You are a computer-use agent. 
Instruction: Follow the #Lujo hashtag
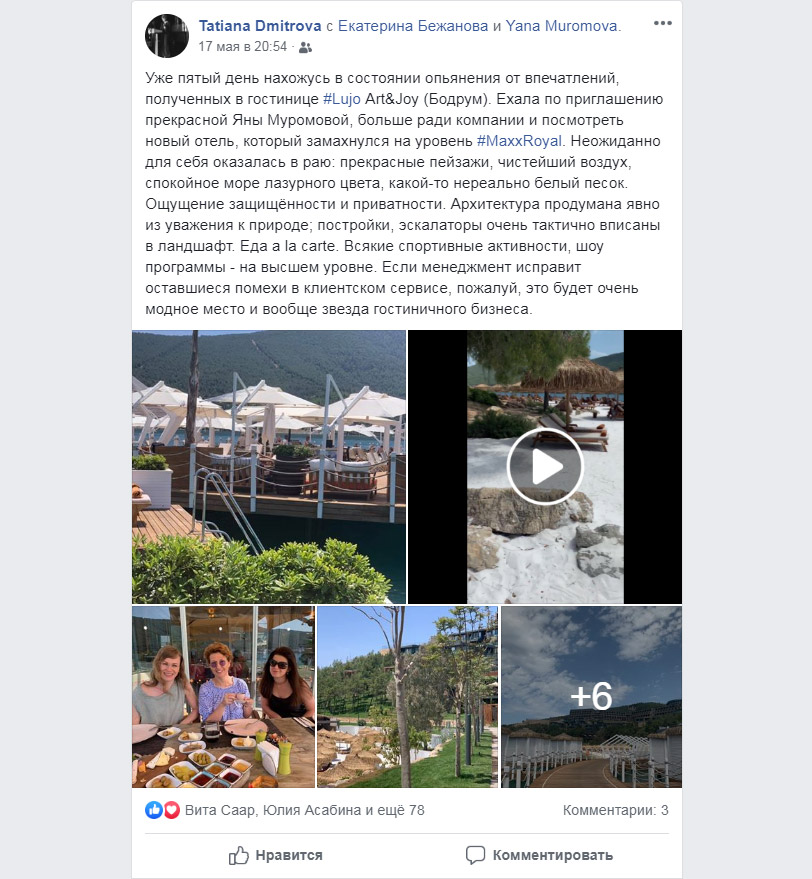tap(342, 99)
